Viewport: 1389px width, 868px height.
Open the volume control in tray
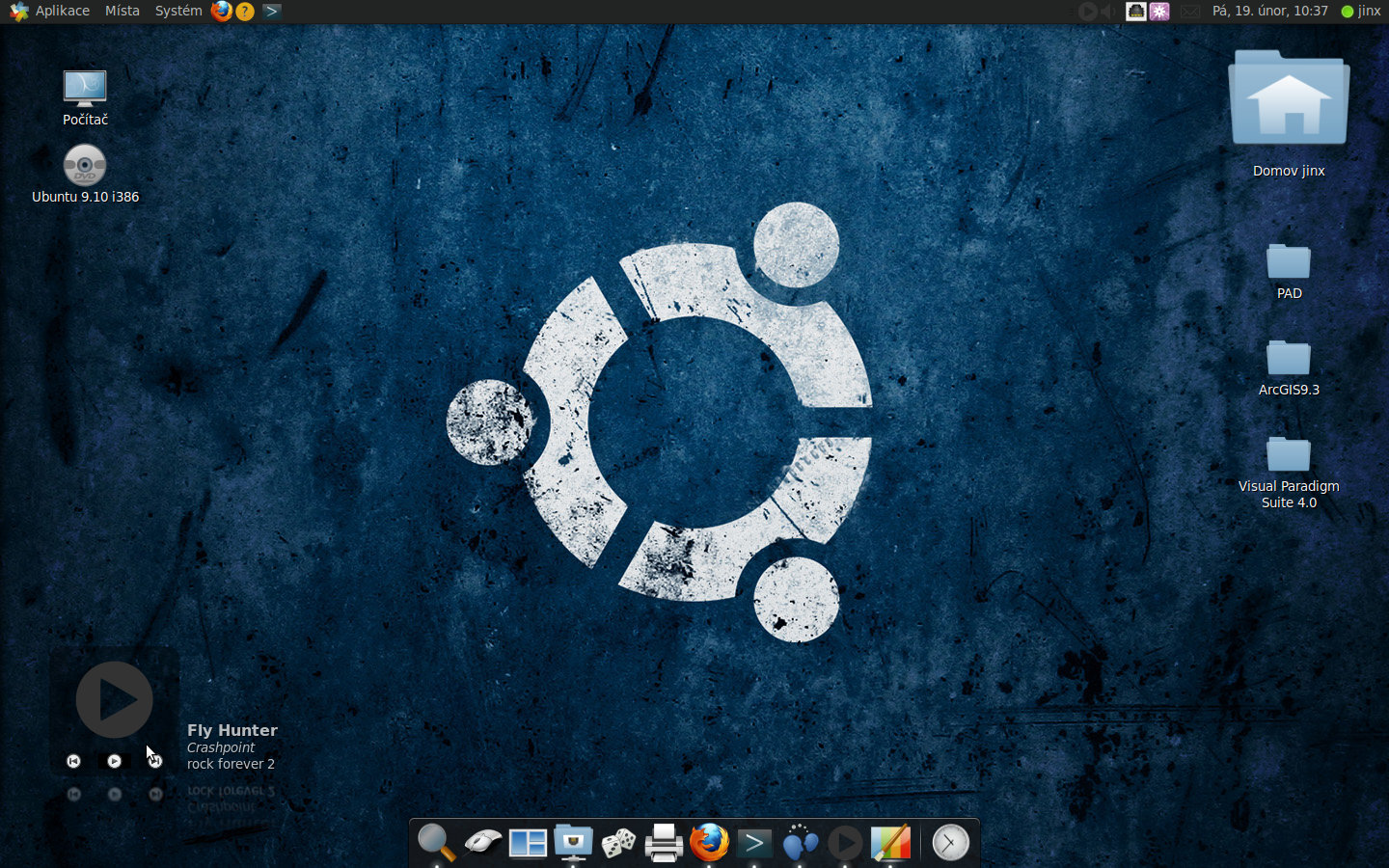tap(1108, 12)
